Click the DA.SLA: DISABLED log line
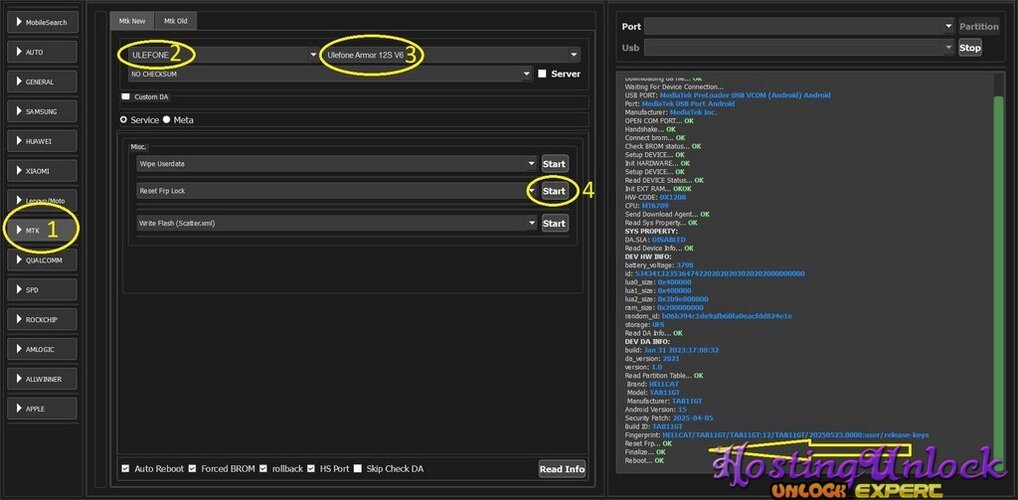 654,240
